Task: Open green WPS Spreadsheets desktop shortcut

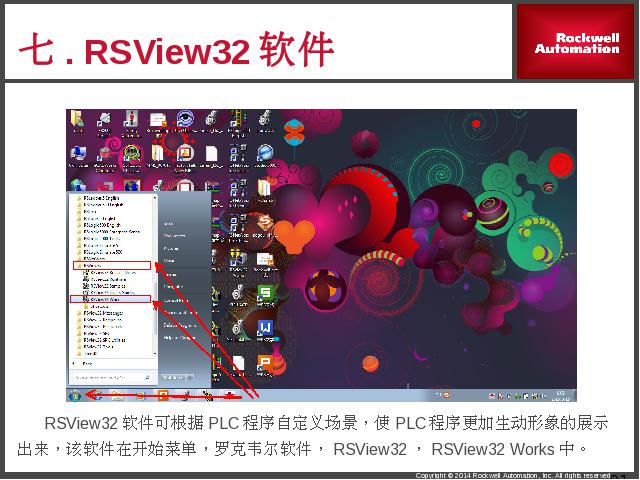Action: pos(265,293)
